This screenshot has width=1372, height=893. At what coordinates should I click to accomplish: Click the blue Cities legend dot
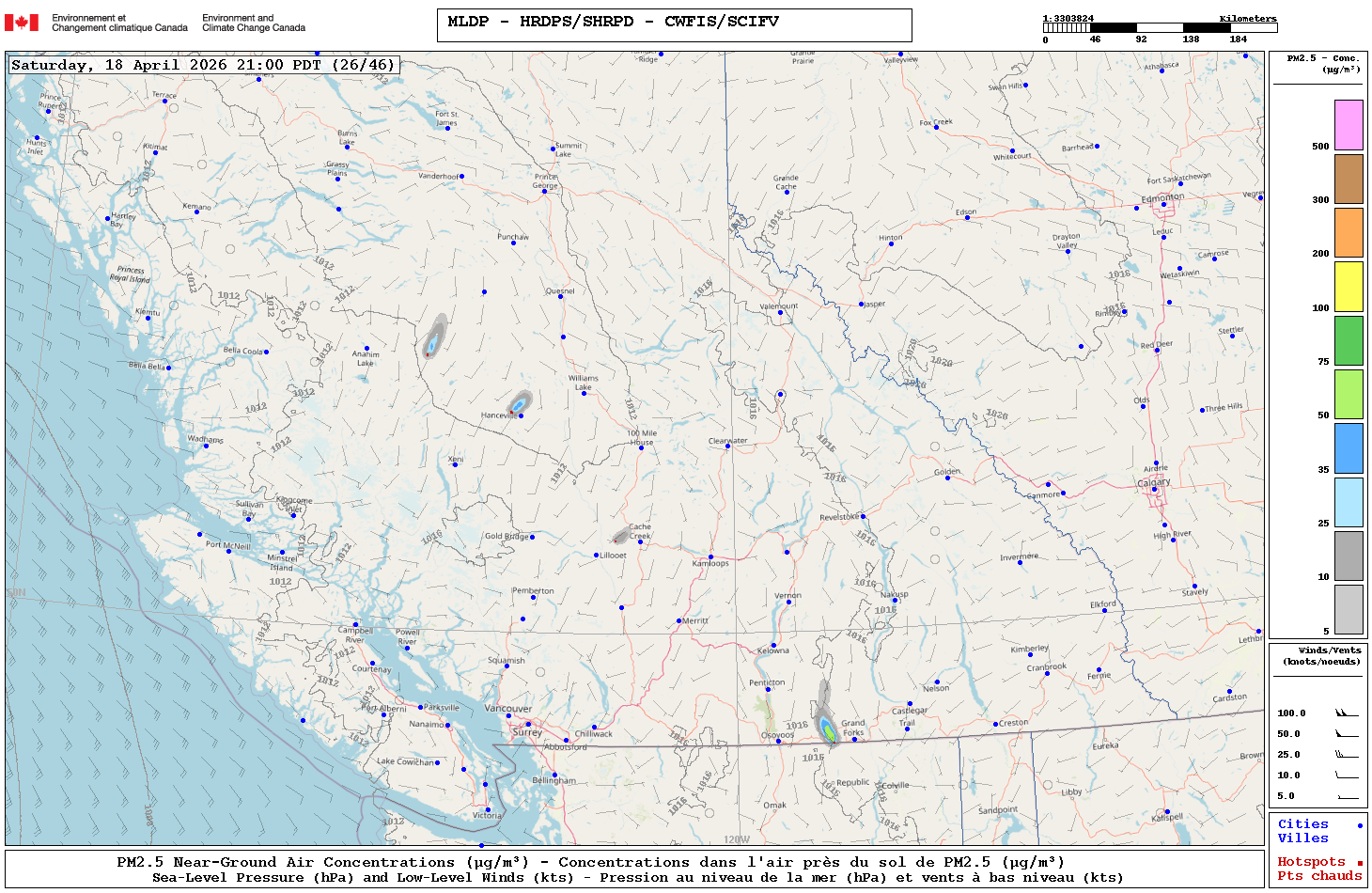pyautogui.click(x=1359, y=825)
